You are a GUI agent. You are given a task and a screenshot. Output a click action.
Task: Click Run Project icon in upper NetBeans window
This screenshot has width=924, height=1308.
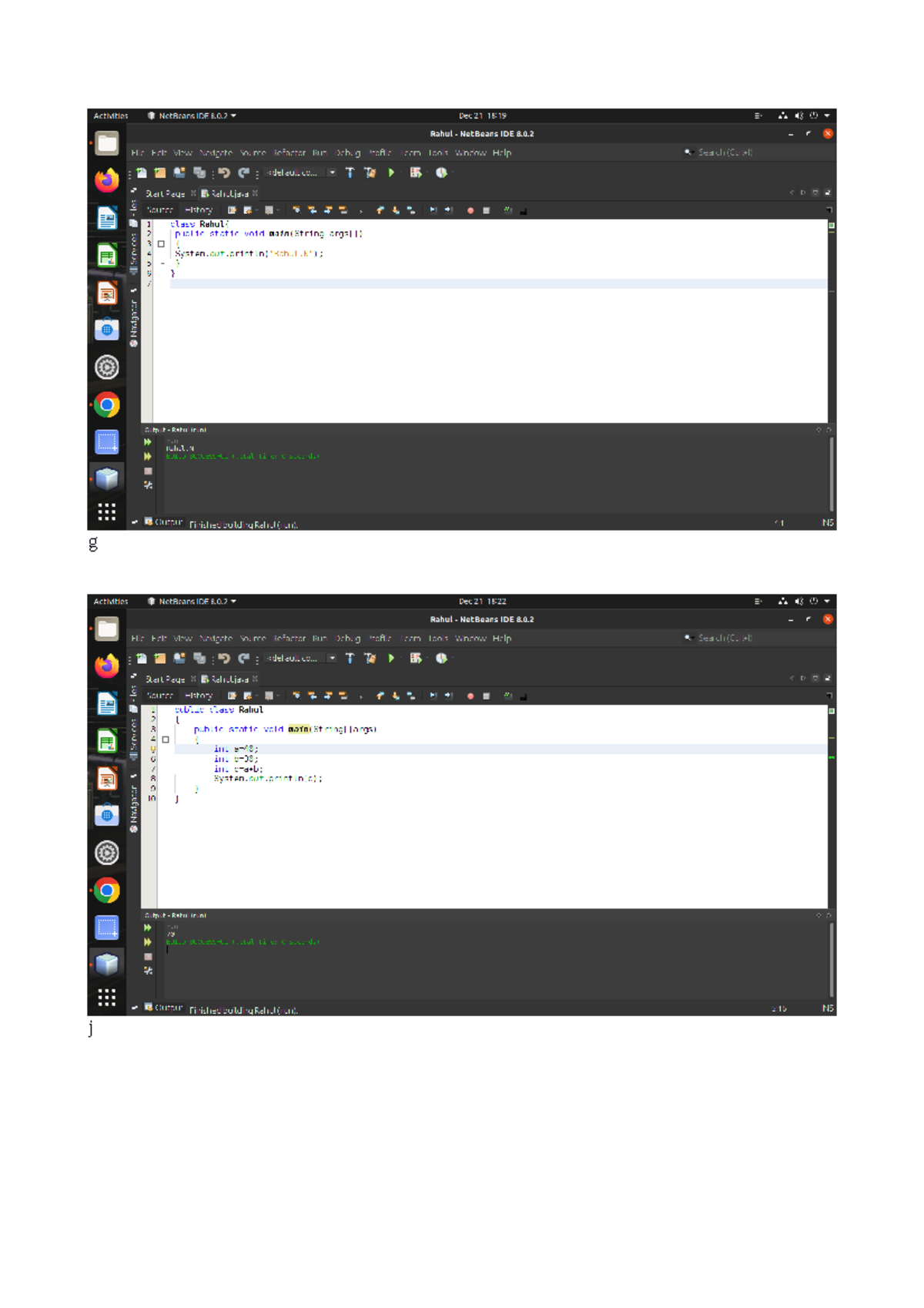[391, 173]
